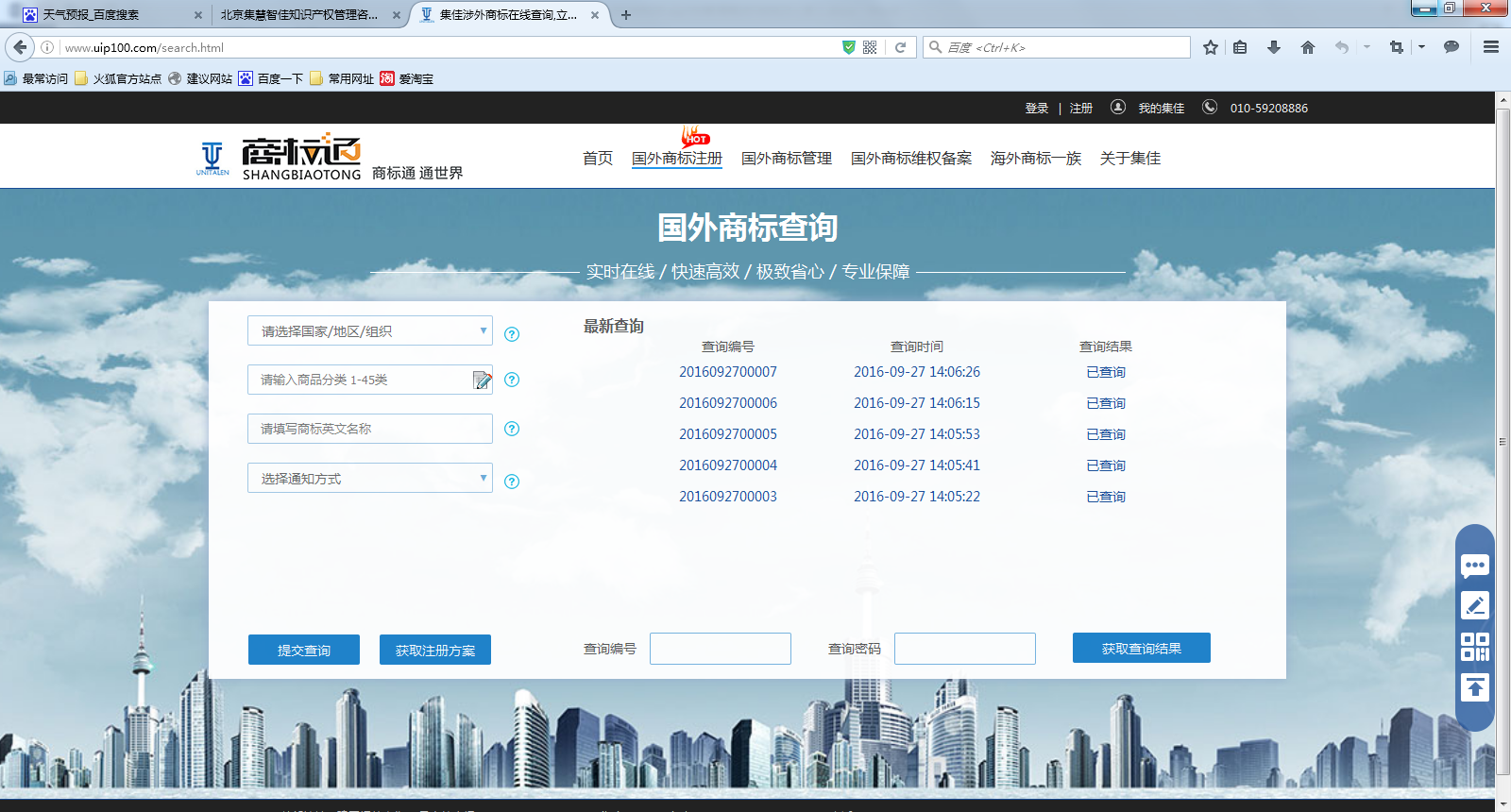
Task: Click the 查询密码 input field
Action: click(964, 649)
